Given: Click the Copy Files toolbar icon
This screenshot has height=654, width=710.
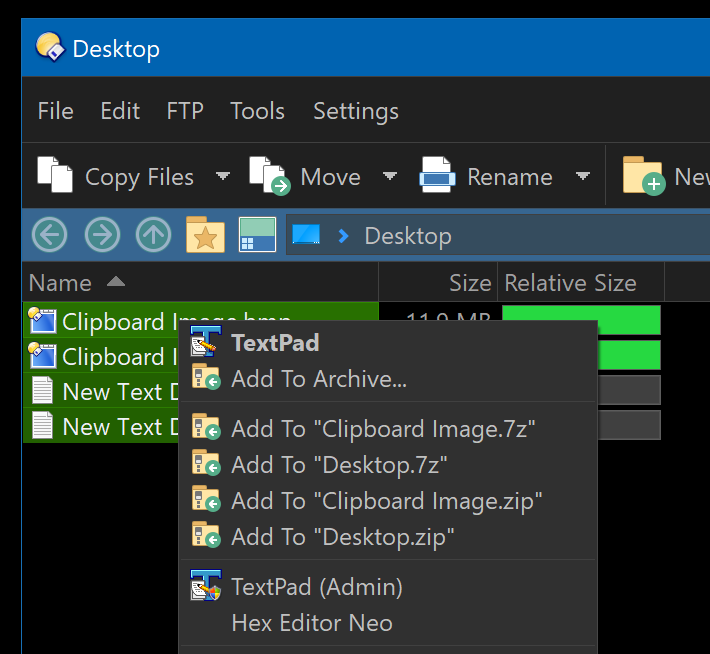Looking at the screenshot, I should [x=55, y=174].
